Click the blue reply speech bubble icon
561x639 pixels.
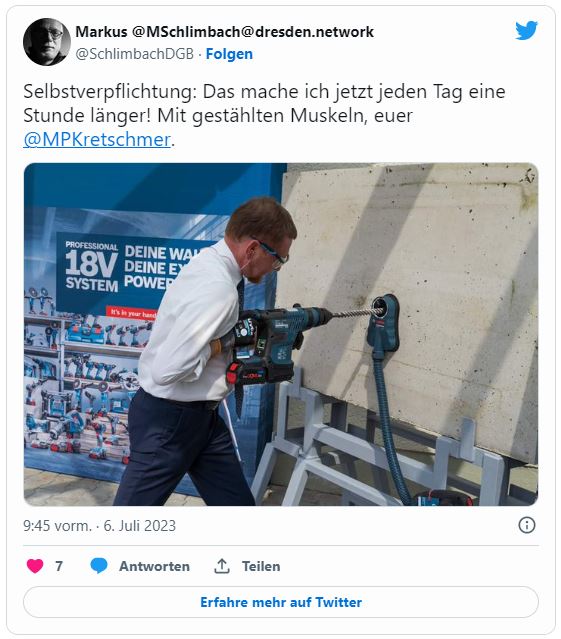coord(99,566)
